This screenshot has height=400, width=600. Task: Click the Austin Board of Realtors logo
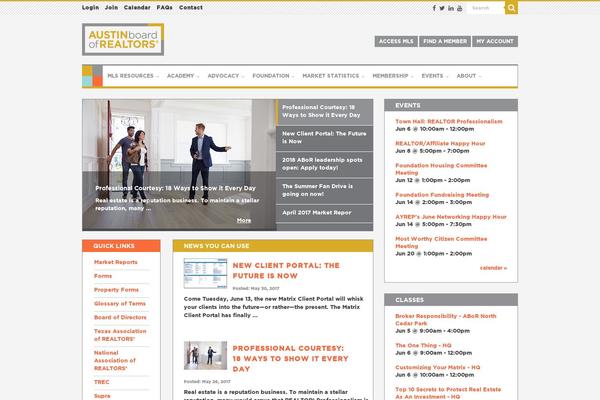[x=123, y=40]
